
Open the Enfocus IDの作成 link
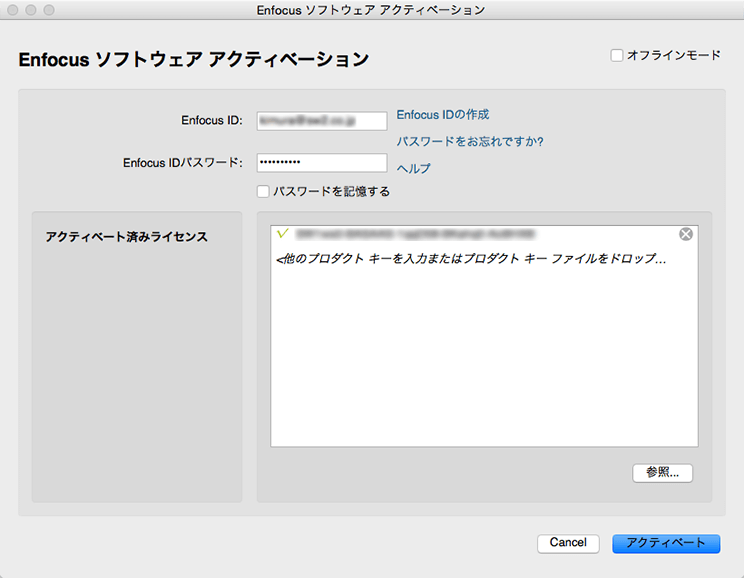(x=443, y=115)
